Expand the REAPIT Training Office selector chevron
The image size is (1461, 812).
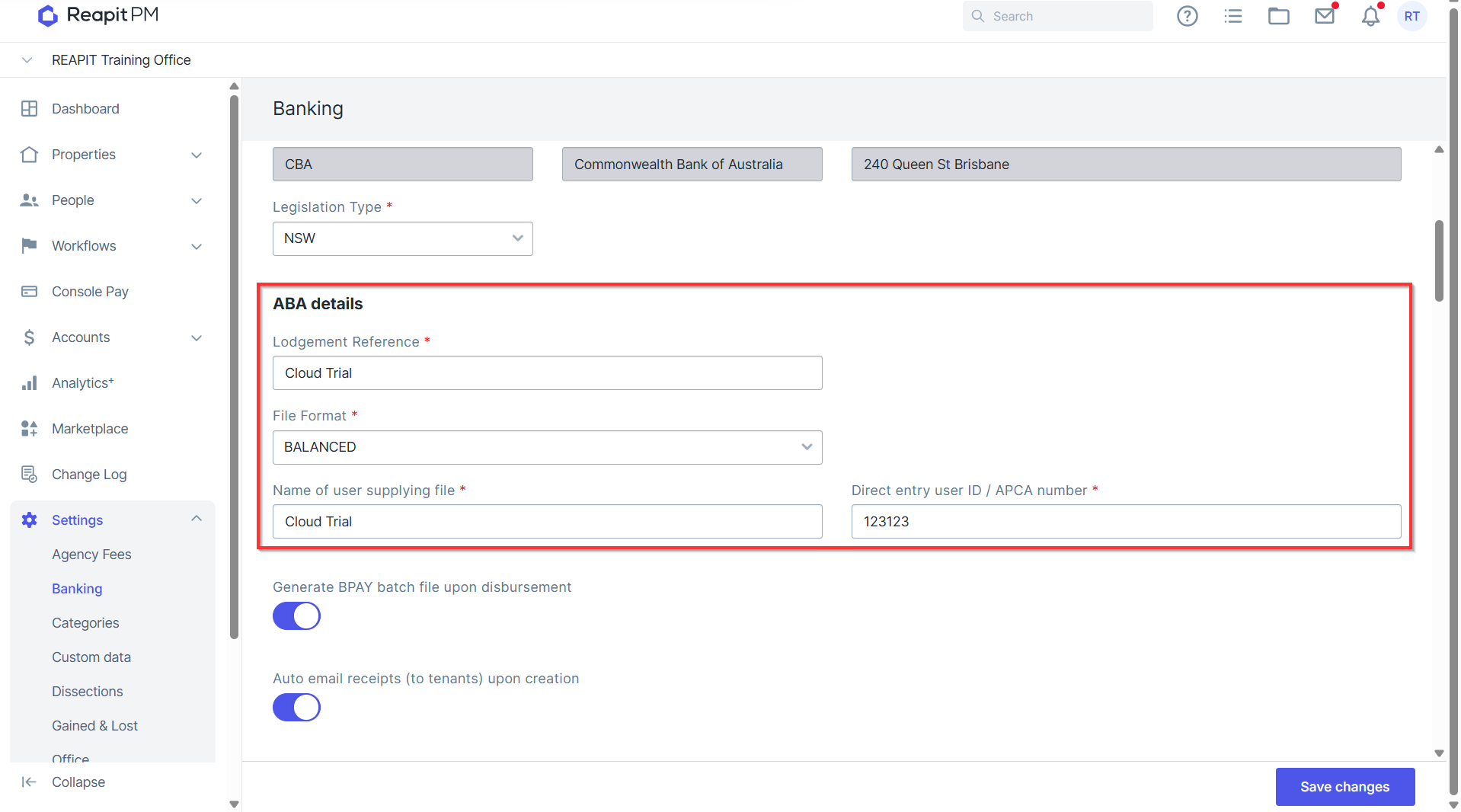[x=27, y=60]
